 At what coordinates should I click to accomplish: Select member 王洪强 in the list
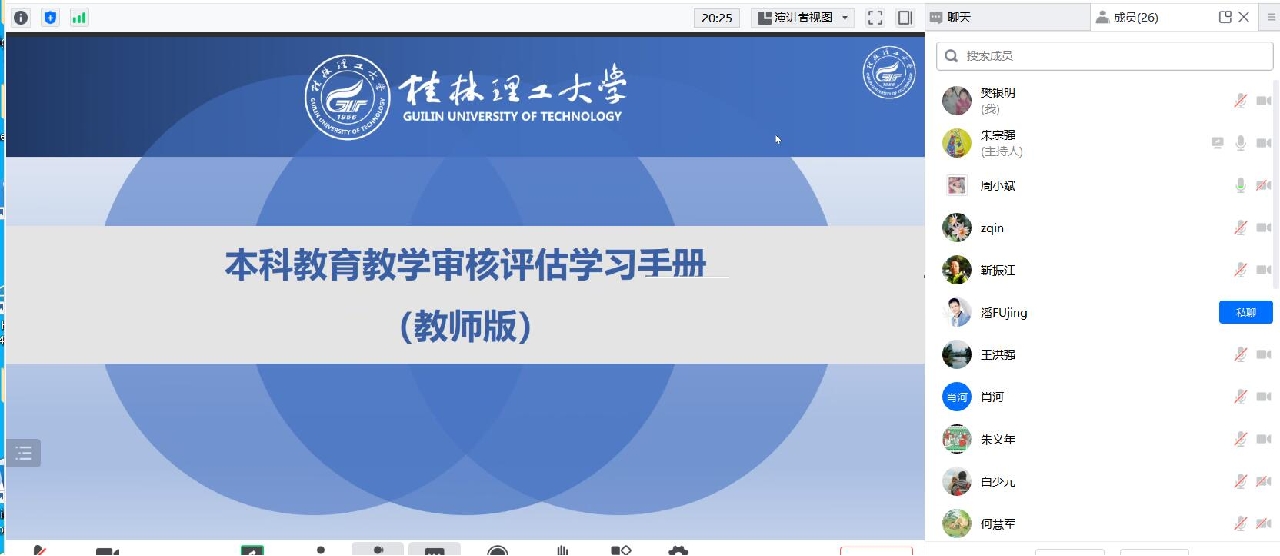click(998, 355)
